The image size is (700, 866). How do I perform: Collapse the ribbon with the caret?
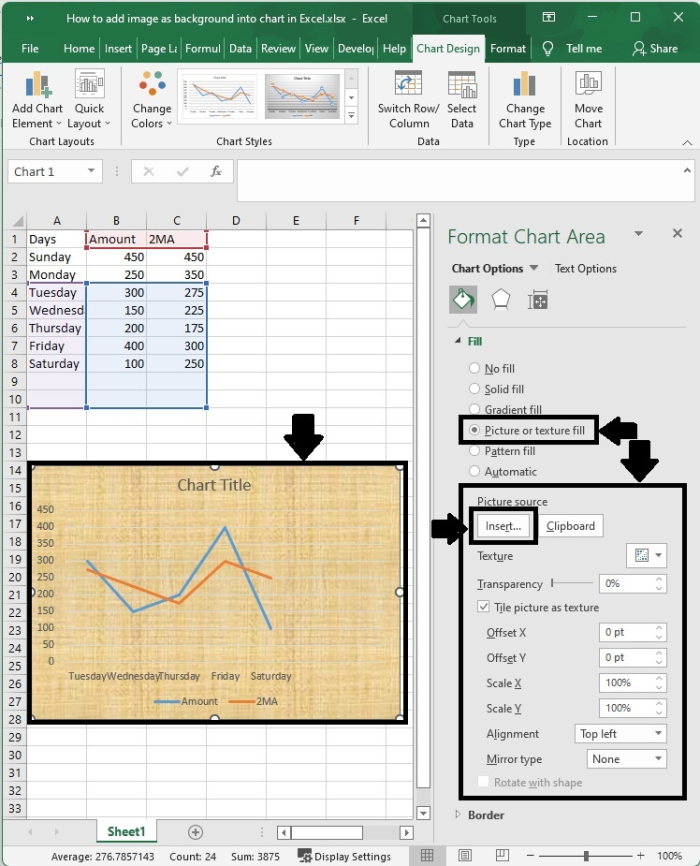[687, 142]
